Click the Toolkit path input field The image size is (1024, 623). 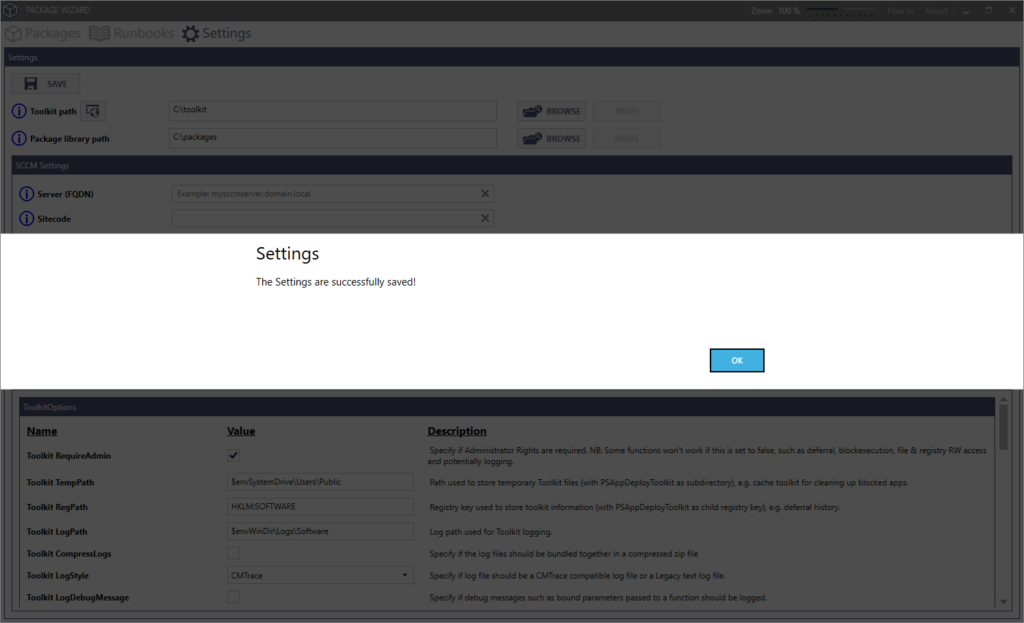[332, 110]
